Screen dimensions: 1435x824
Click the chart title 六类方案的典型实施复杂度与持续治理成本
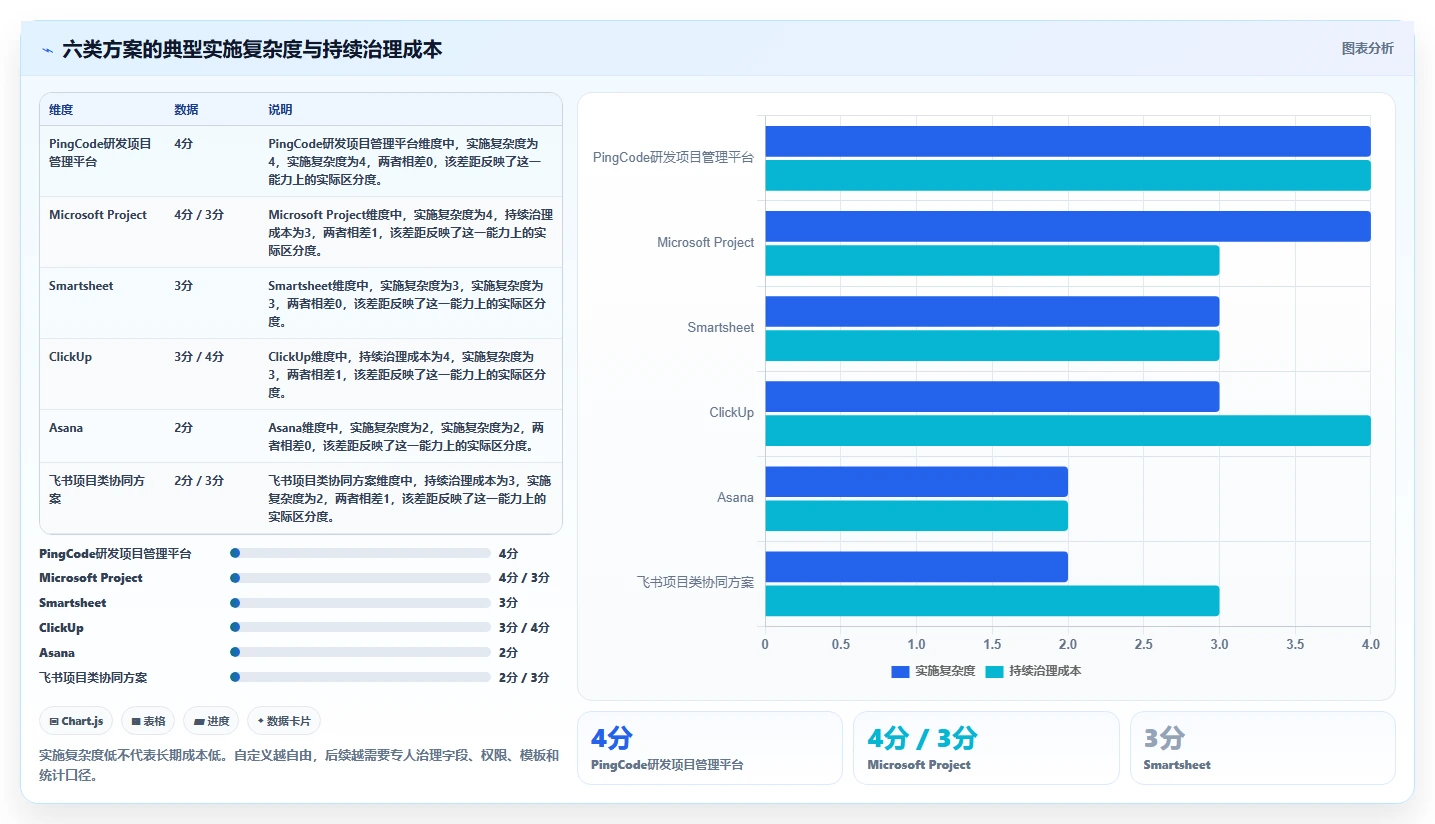pos(252,50)
